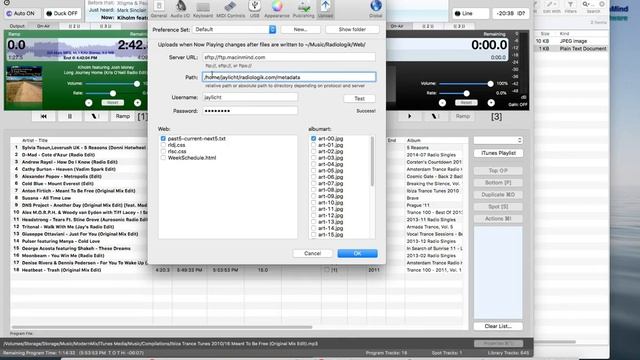The image size is (640, 360).
Task: Open the Preference Set Default dropdown
Action: (x=235, y=29)
